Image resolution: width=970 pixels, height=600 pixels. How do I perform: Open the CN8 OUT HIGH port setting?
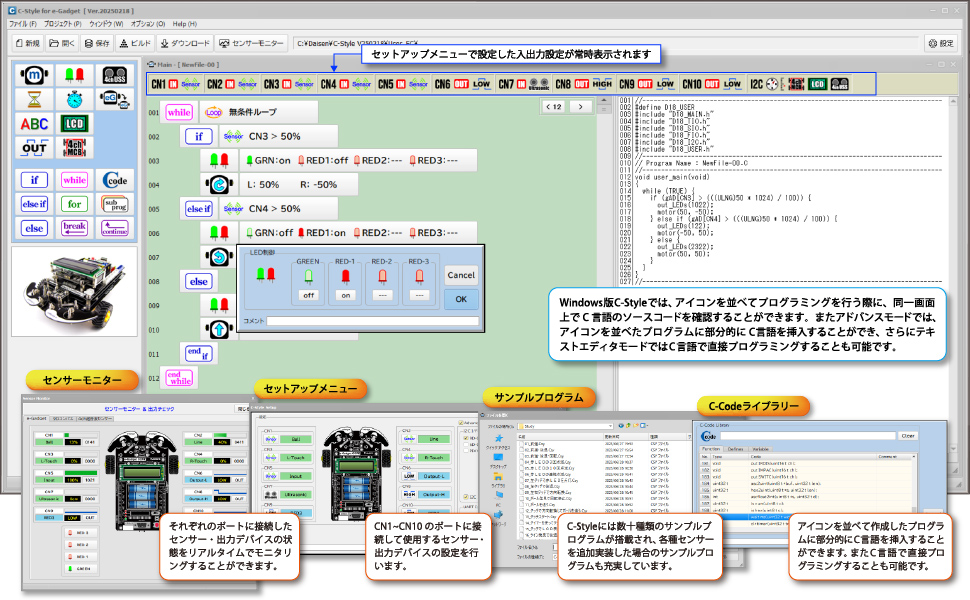click(584, 85)
